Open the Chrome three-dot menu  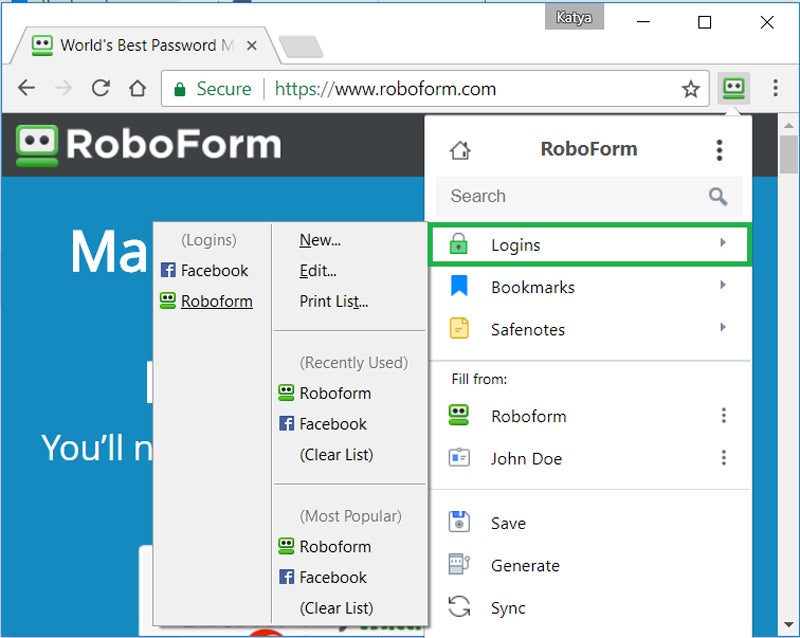tap(775, 89)
